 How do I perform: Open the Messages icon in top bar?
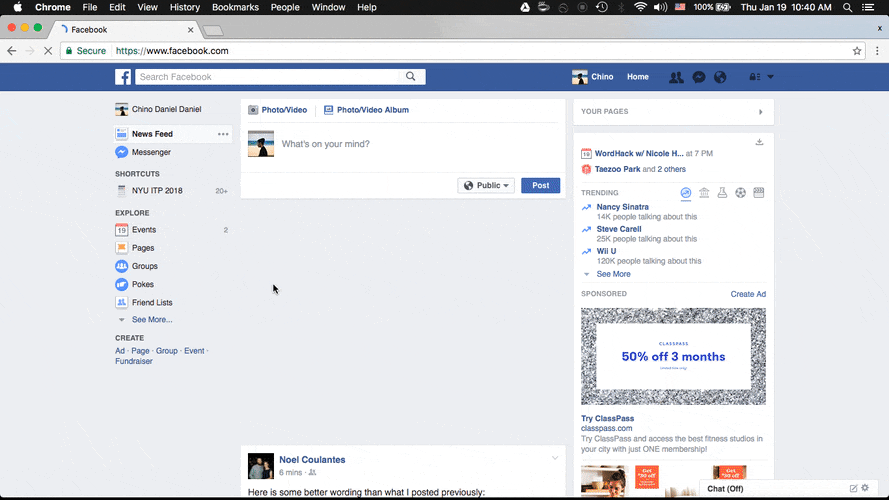click(x=698, y=77)
